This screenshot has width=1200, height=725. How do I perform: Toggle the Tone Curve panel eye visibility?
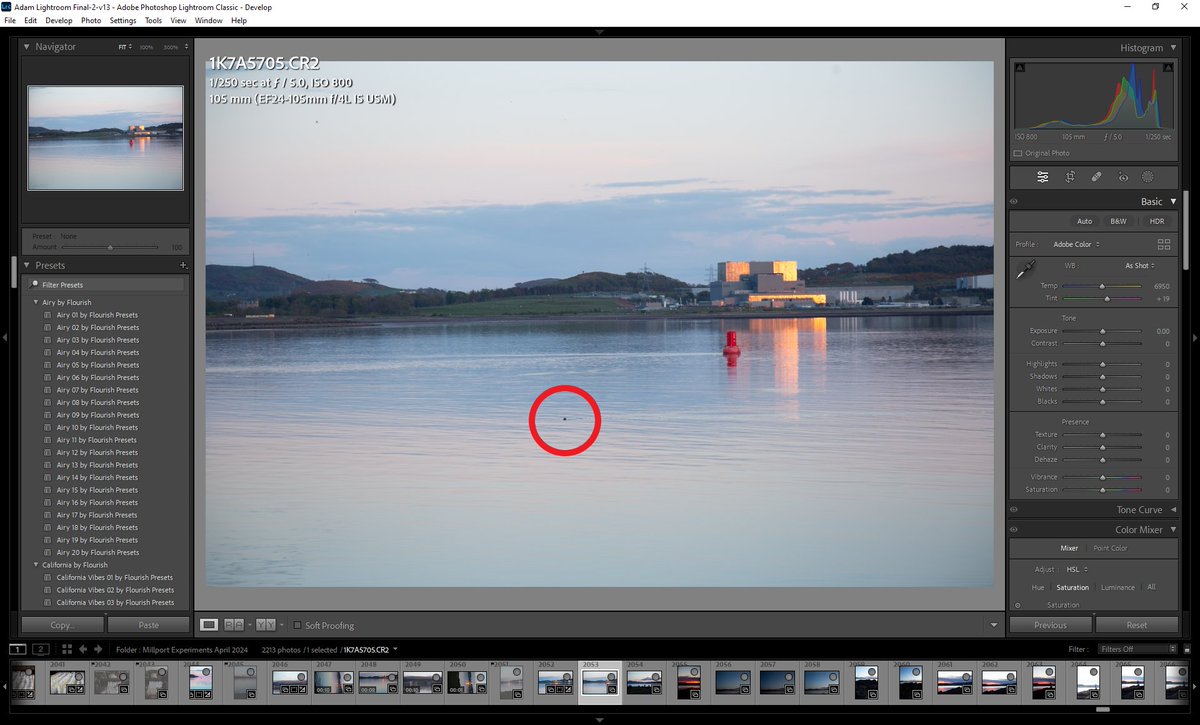pos(1014,510)
